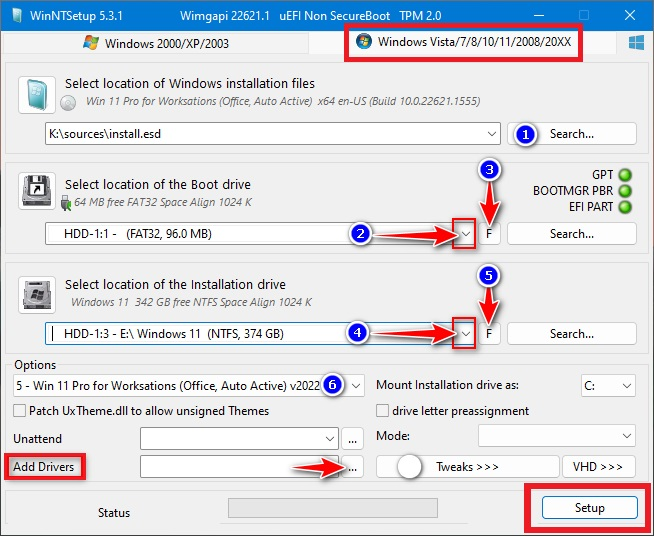Click the 'Win 11 Pro for Worksations' image description text

click(283, 101)
